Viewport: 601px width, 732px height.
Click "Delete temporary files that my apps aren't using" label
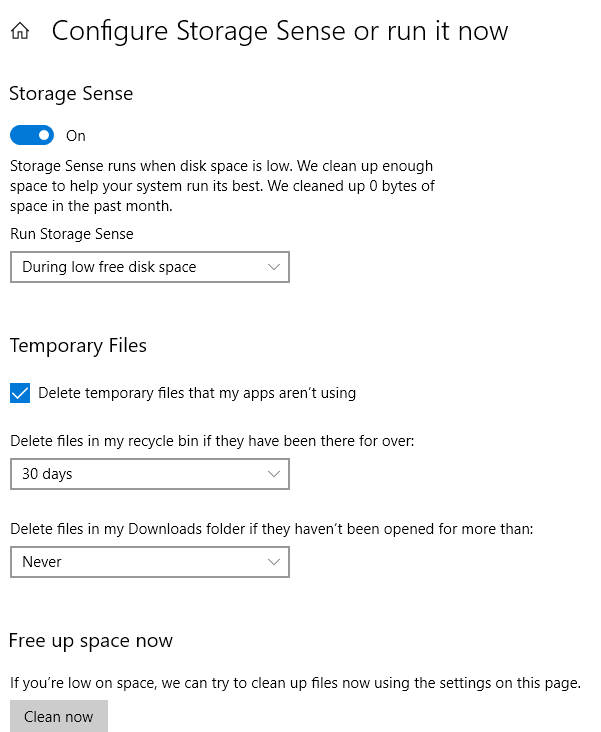click(x=197, y=393)
